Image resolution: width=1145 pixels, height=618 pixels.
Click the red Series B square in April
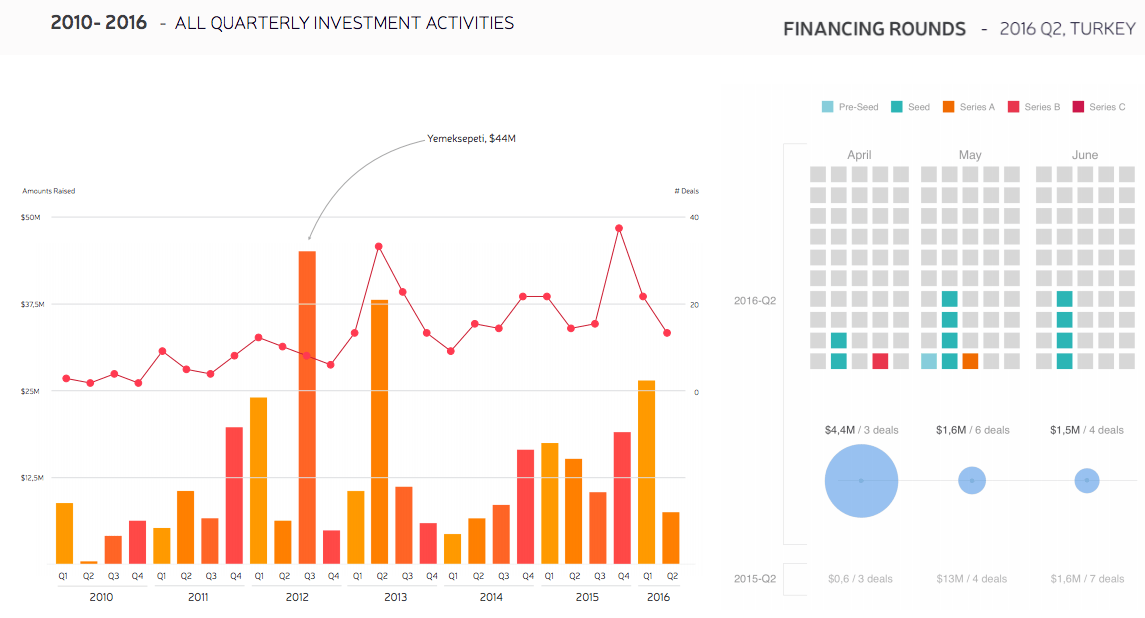[880, 361]
